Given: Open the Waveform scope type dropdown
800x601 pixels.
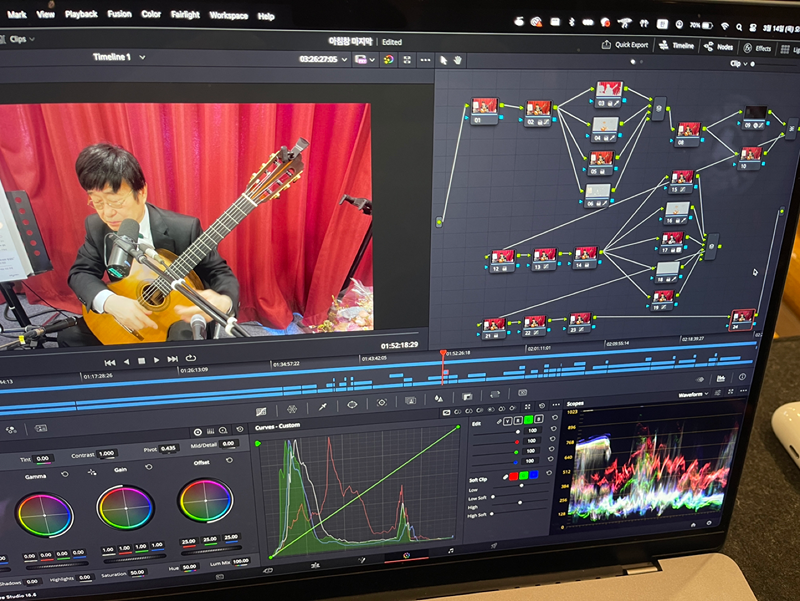Looking at the screenshot, I should pyautogui.click(x=693, y=394).
